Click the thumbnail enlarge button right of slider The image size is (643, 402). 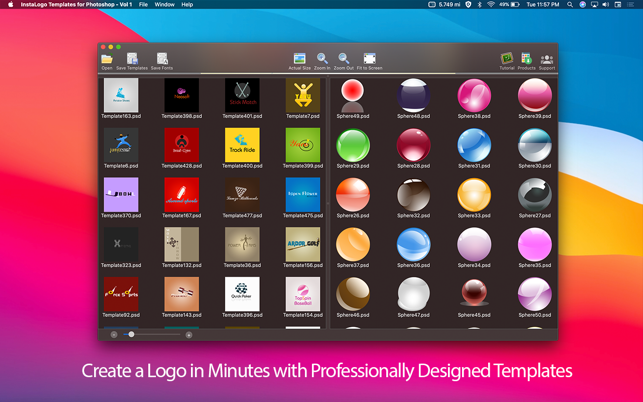[x=189, y=335]
